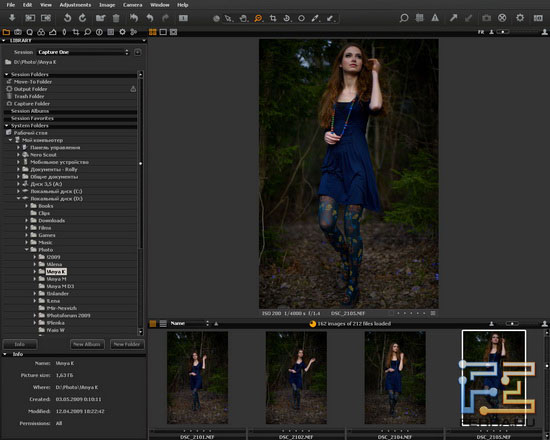The height and width of the screenshot is (440, 550).
Task: Rotate image counterclockwise with toolbar arrow
Action: pyautogui.click(x=67, y=18)
